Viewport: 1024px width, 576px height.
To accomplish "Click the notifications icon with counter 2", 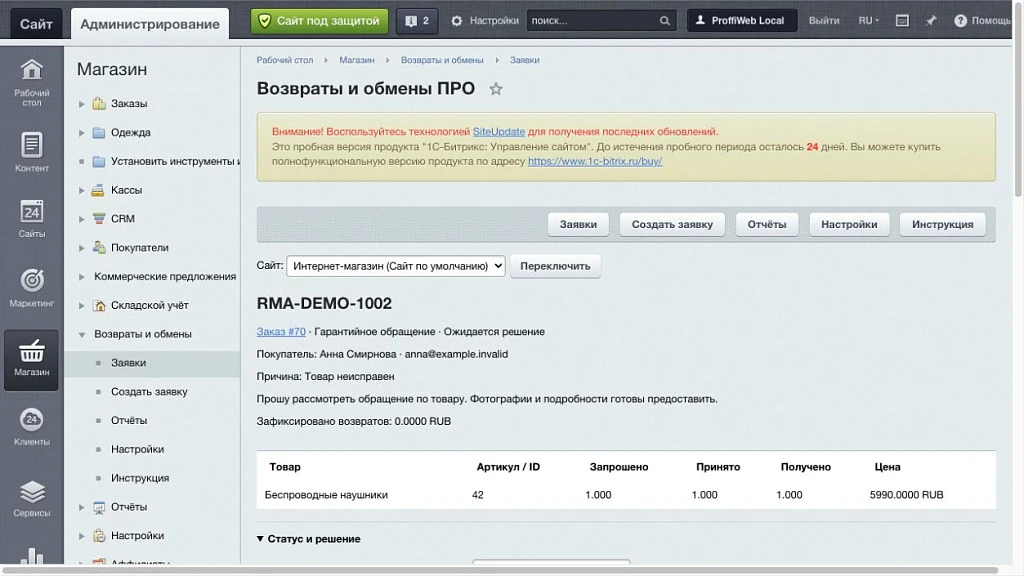I will point(417,21).
